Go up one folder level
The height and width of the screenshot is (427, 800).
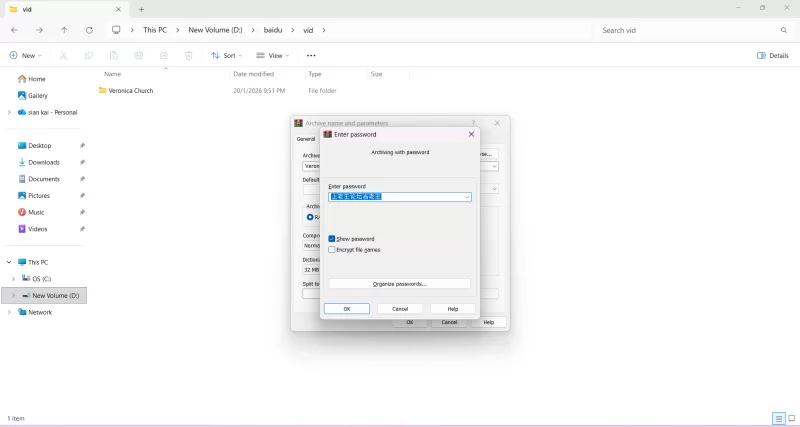click(64, 30)
